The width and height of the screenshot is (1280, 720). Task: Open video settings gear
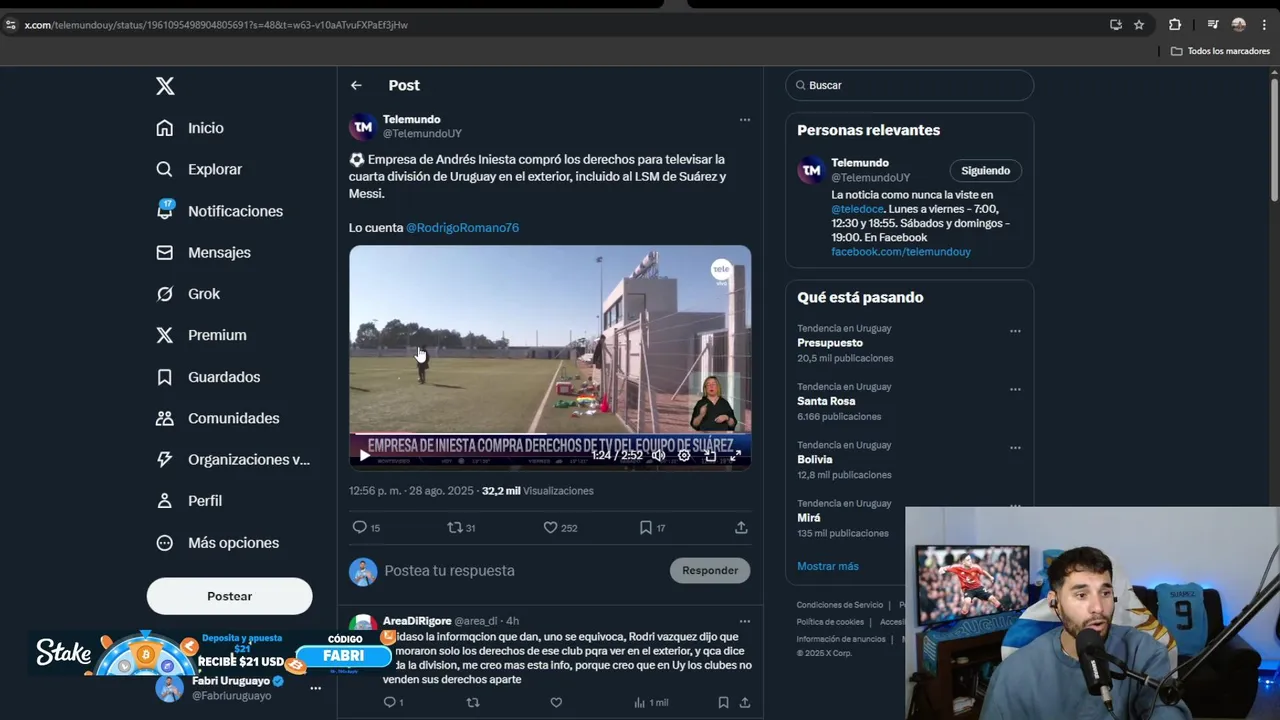(684, 455)
